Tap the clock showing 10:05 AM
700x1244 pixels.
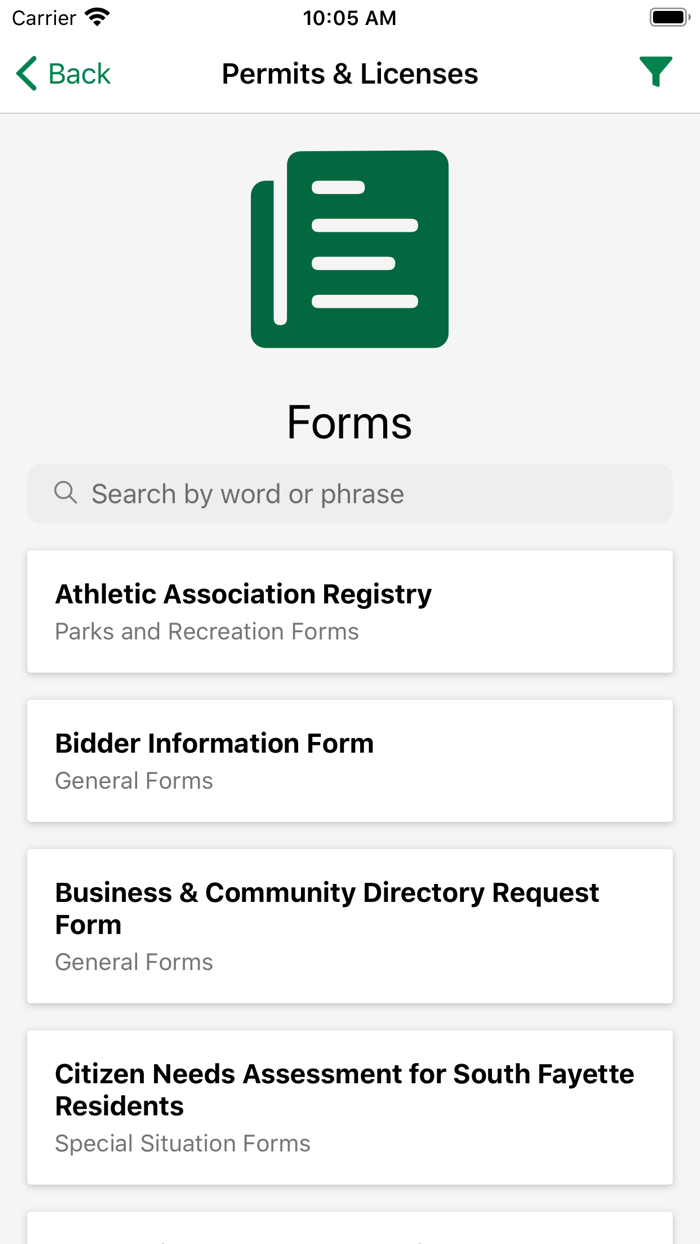point(349,17)
